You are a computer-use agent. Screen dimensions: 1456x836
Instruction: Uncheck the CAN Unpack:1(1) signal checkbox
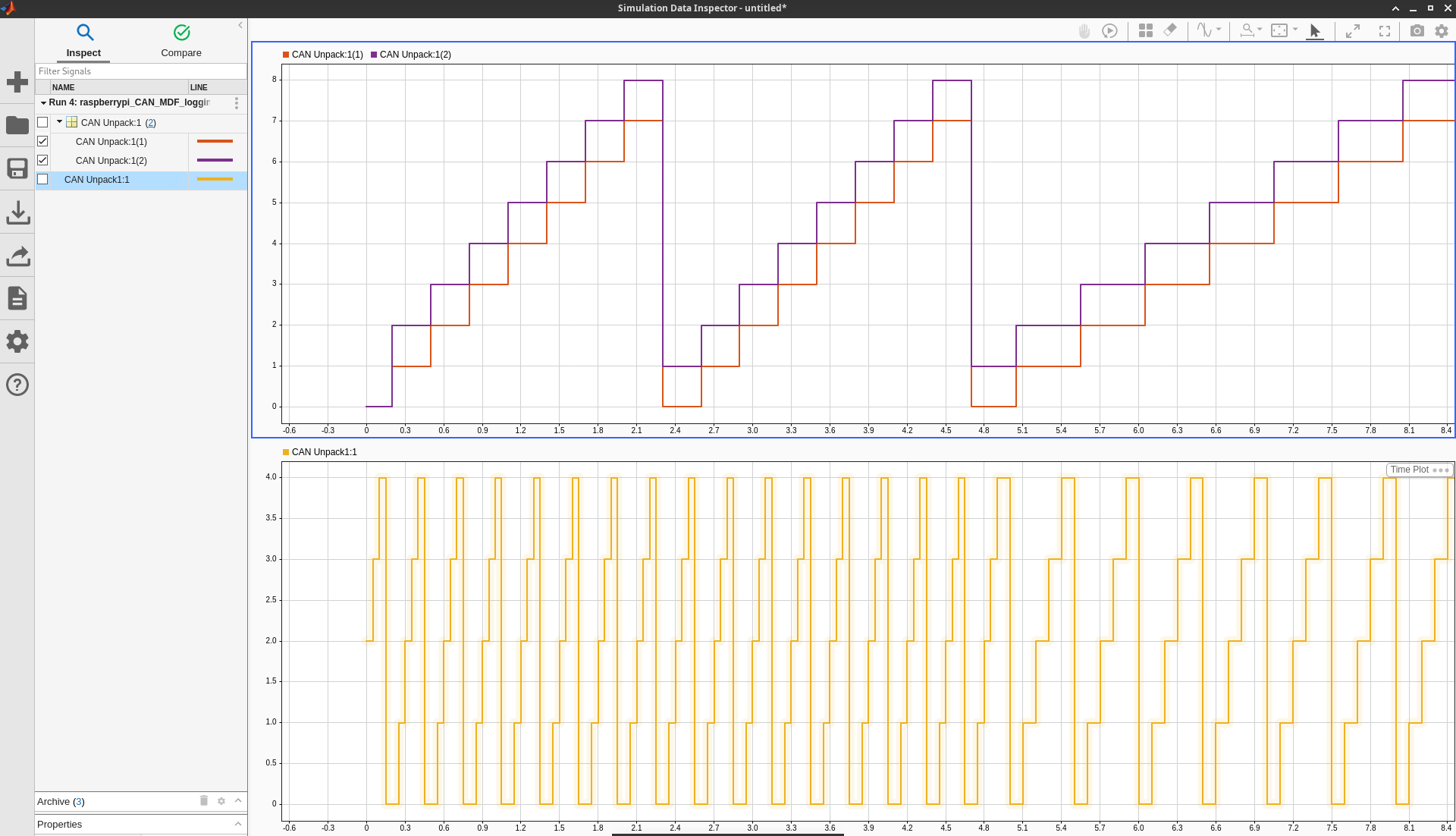pyautogui.click(x=42, y=141)
